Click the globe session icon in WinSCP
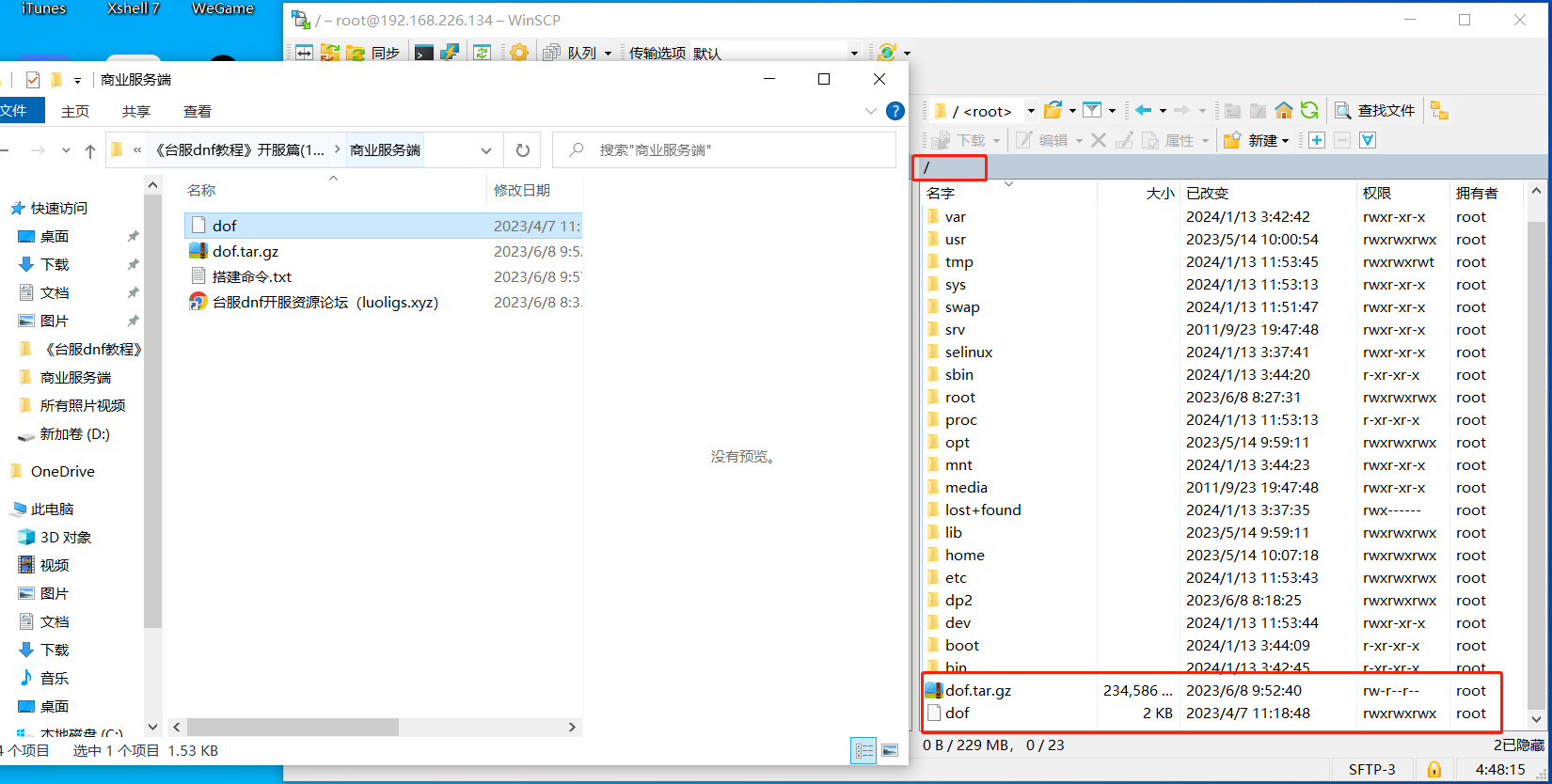The image size is (1552, 784). click(x=887, y=53)
